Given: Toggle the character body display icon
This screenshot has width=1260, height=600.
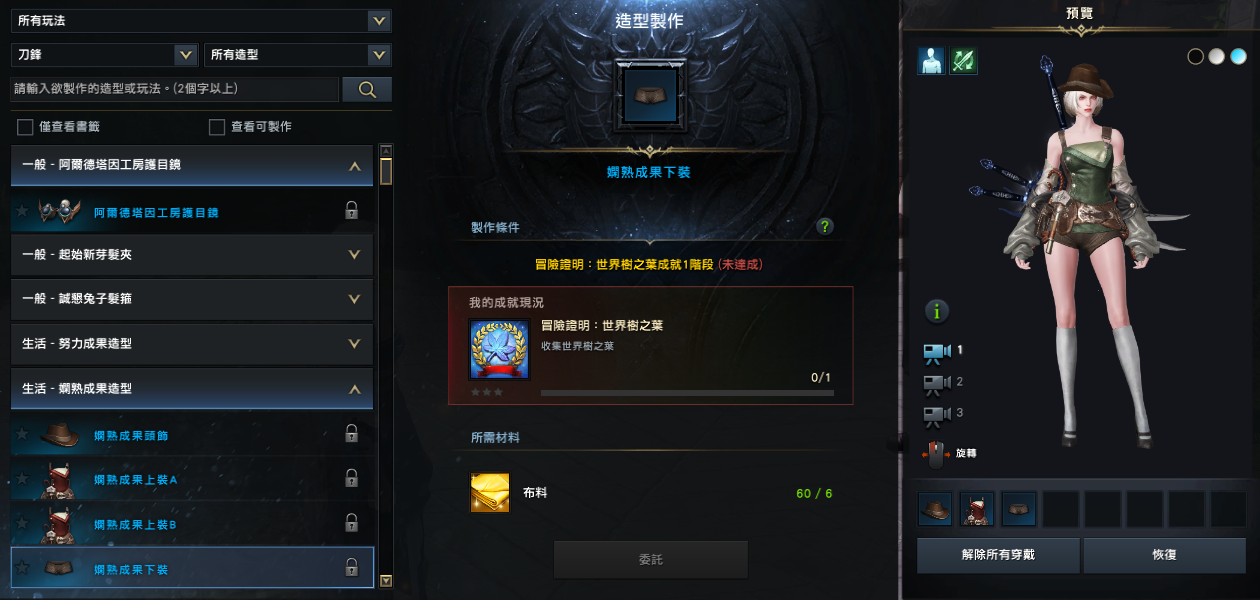Looking at the screenshot, I should click(931, 62).
